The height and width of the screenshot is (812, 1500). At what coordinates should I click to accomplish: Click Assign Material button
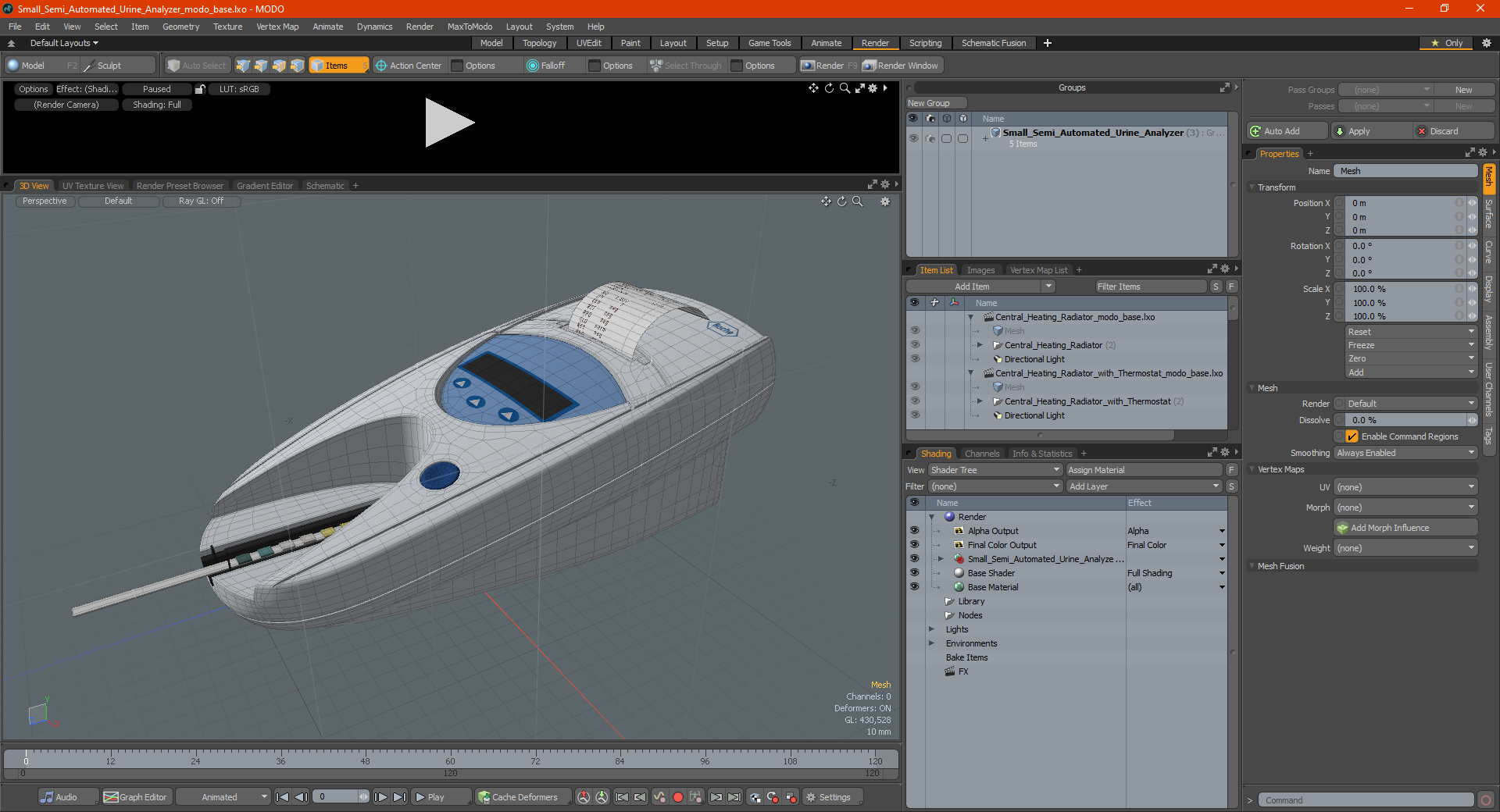(1144, 470)
